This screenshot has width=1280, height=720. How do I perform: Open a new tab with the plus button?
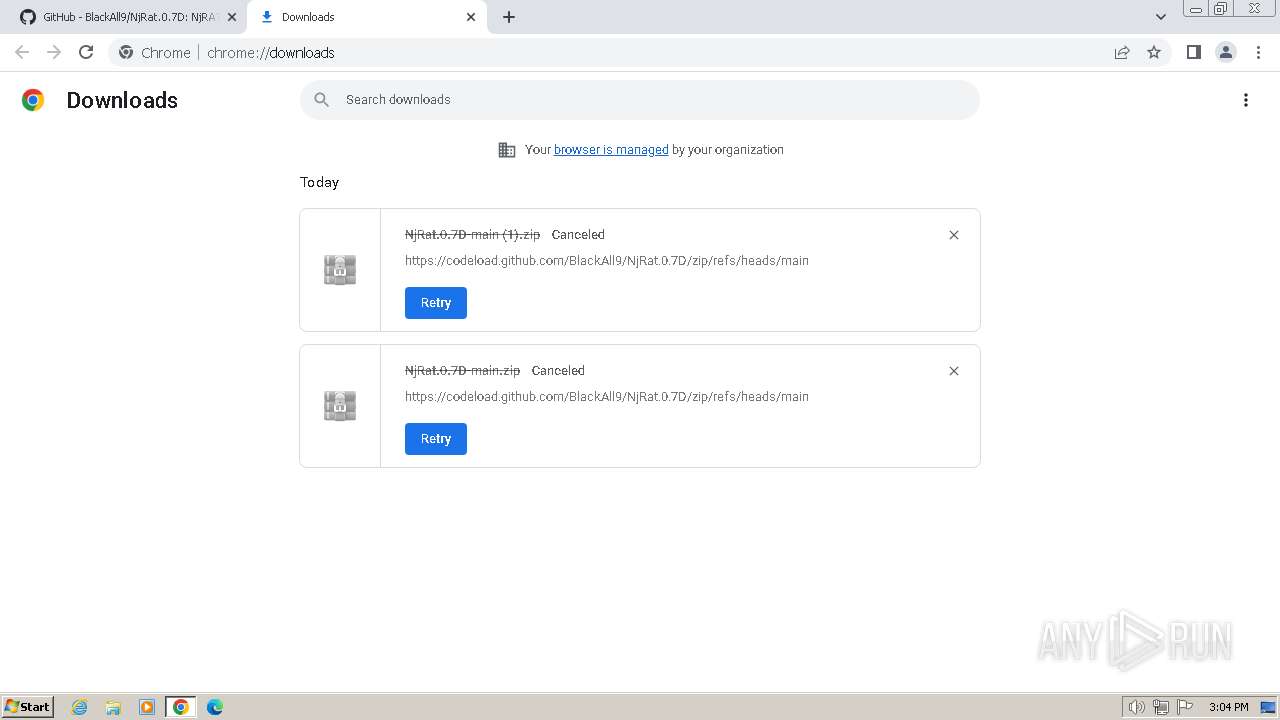point(509,17)
